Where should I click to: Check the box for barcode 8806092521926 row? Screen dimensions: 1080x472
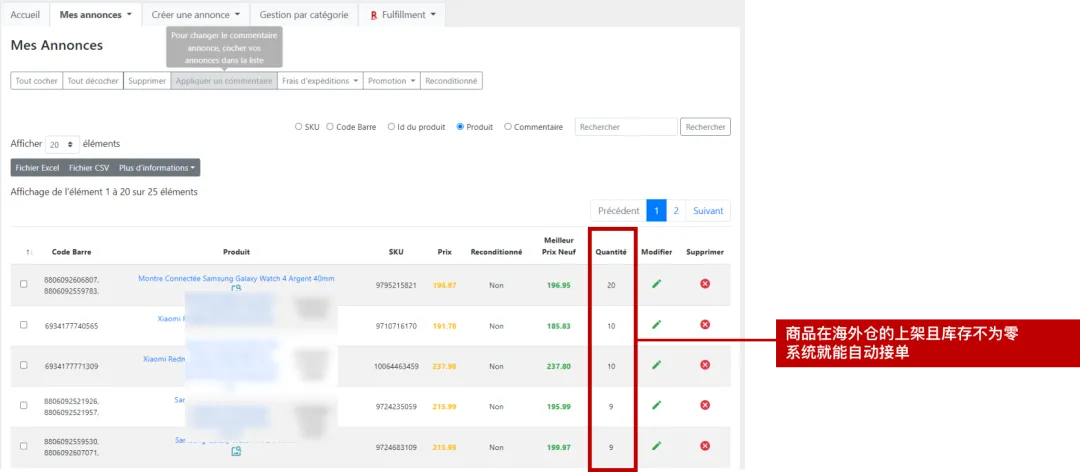click(23, 405)
